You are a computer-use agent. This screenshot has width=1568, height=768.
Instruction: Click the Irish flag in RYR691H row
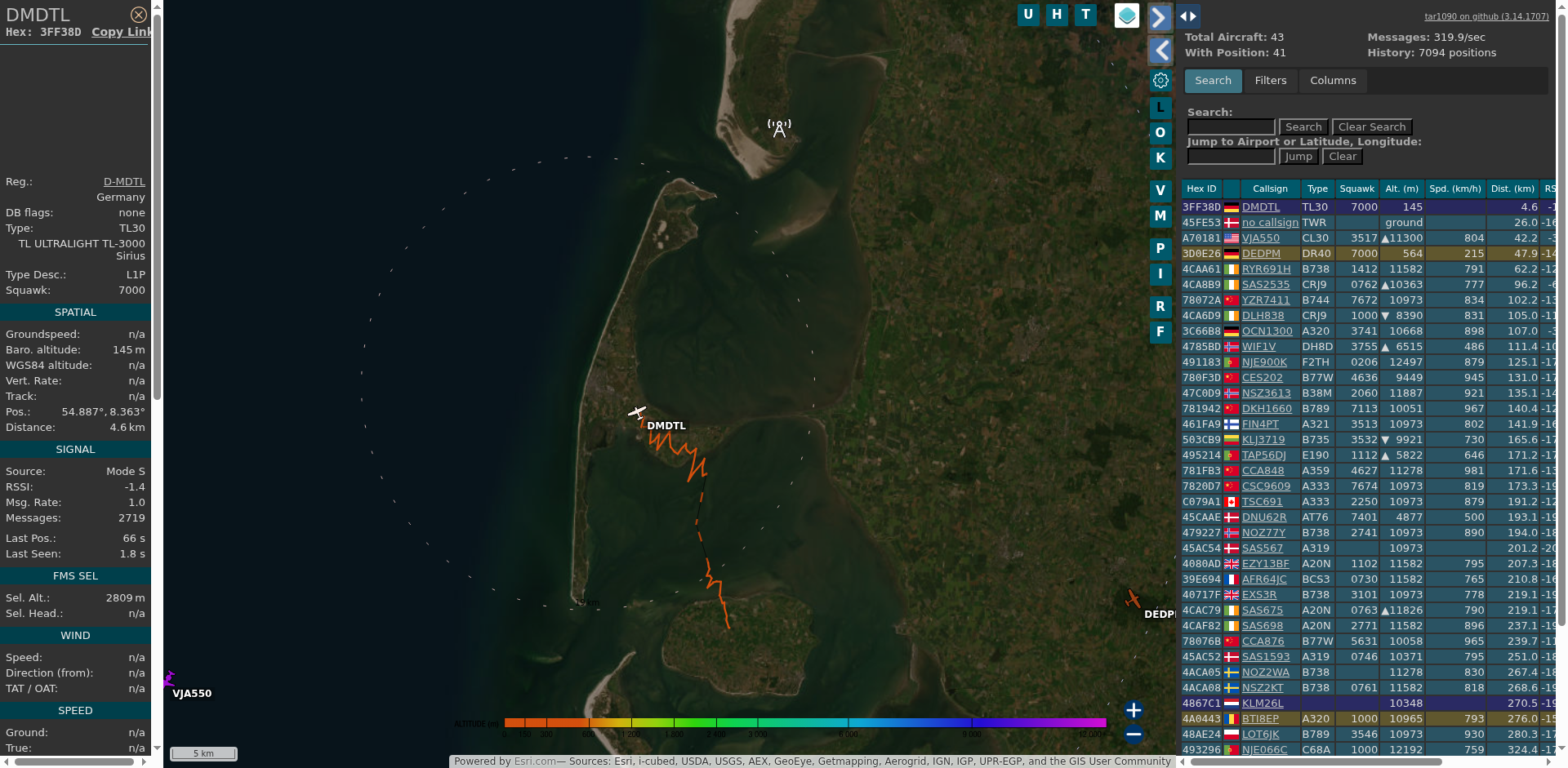pos(1232,269)
